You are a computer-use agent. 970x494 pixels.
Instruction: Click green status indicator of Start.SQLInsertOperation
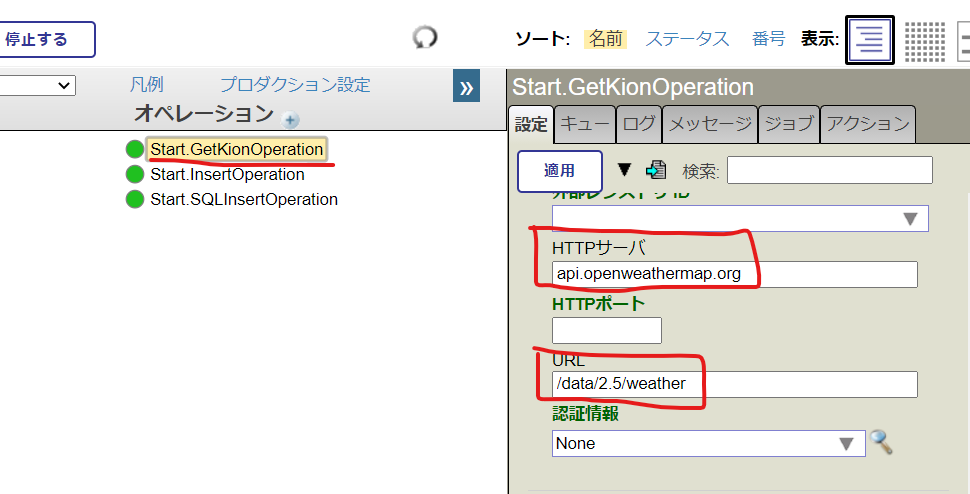(x=135, y=199)
